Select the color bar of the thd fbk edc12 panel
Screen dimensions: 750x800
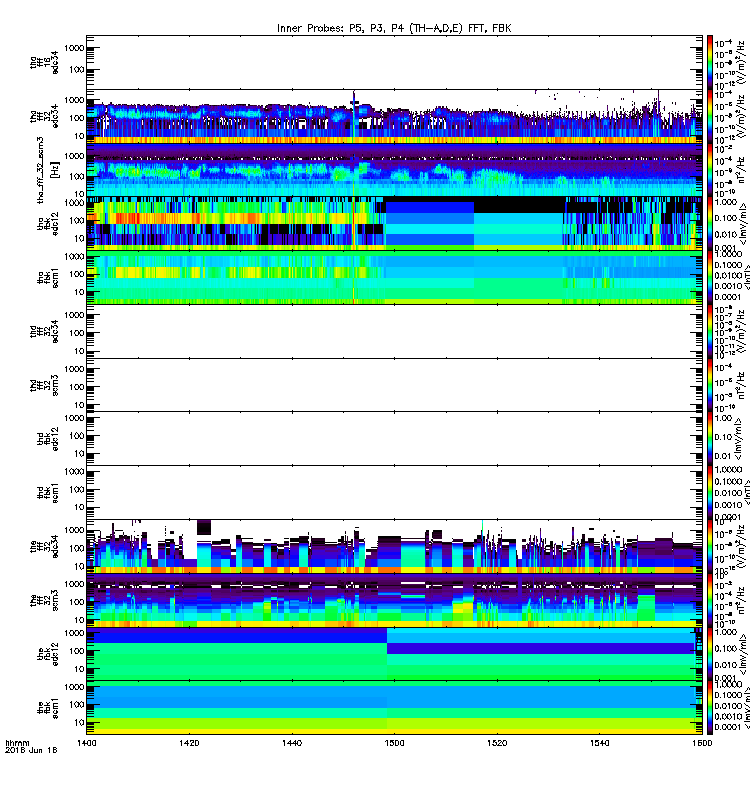click(x=710, y=439)
